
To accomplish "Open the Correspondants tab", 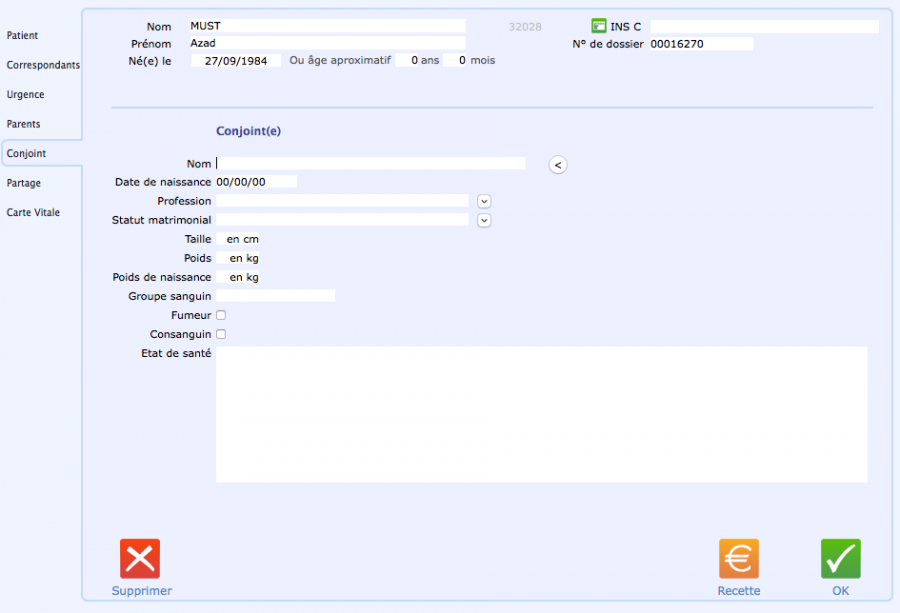I will (43, 65).
